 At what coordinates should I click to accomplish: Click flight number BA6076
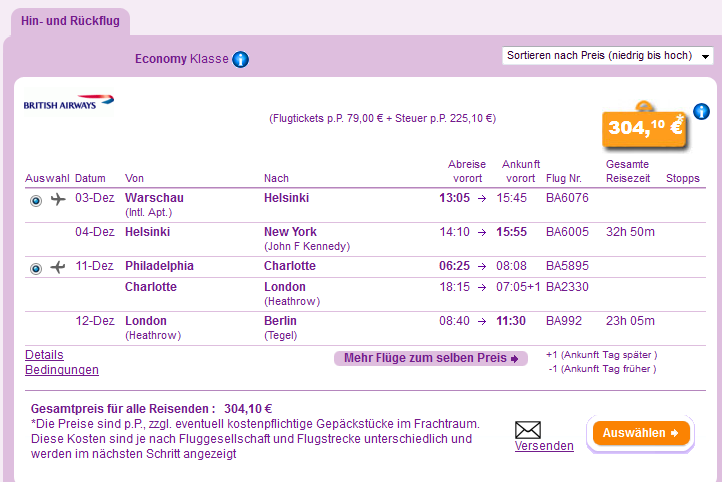tap(567, 198)
